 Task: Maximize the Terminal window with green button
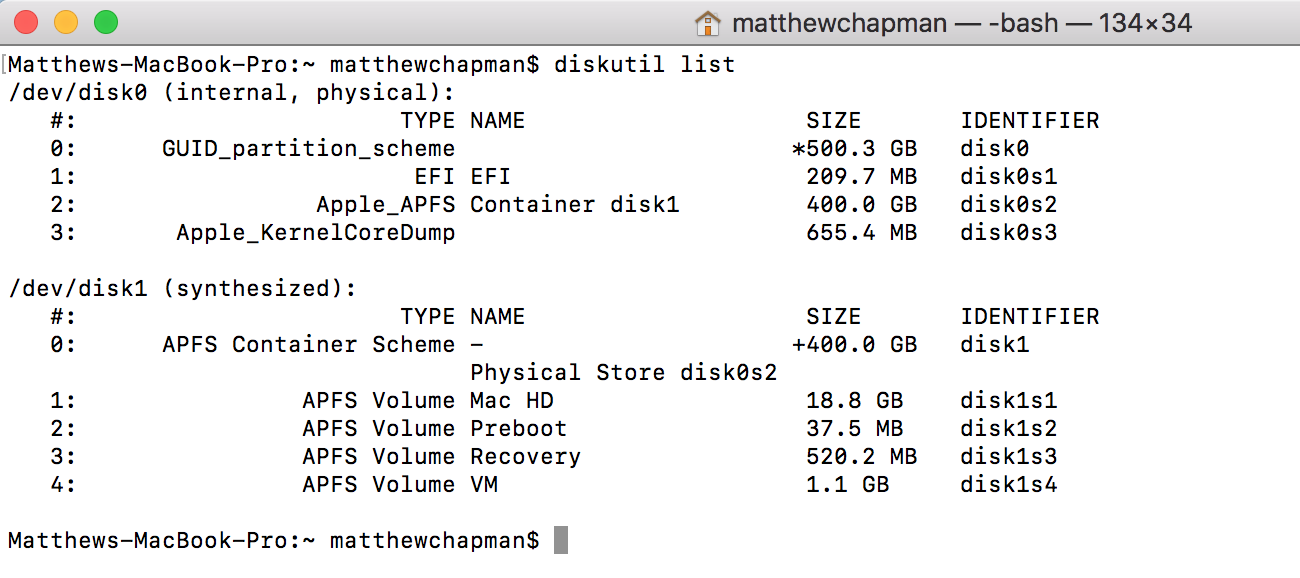[105, 21]
